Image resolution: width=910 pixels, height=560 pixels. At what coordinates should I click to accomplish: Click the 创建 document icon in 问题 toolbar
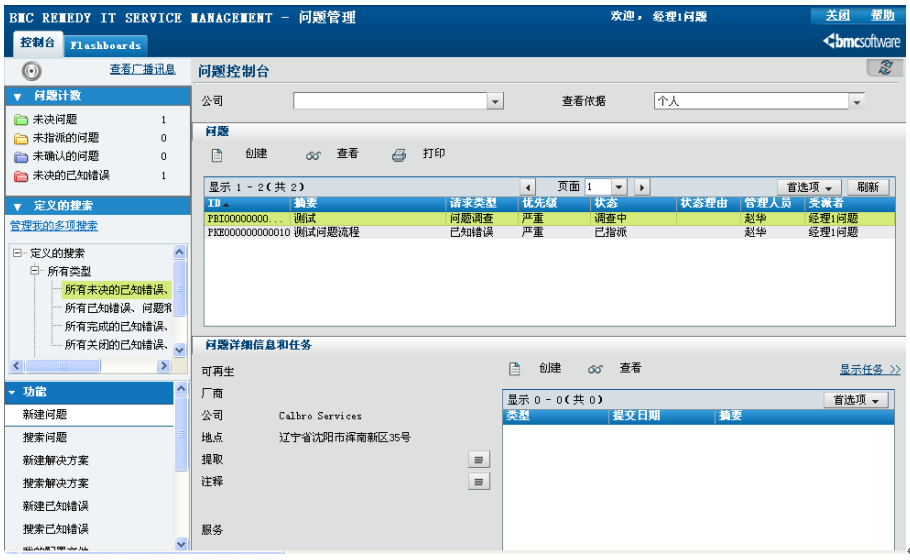(217, 155)
